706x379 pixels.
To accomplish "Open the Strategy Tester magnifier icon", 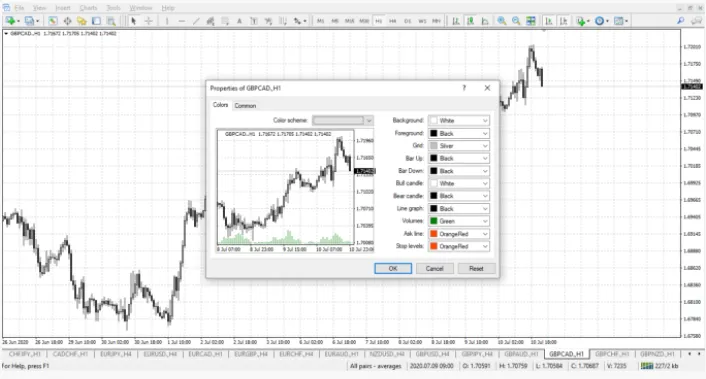I will pyautogui.click(x=111, y=21).
